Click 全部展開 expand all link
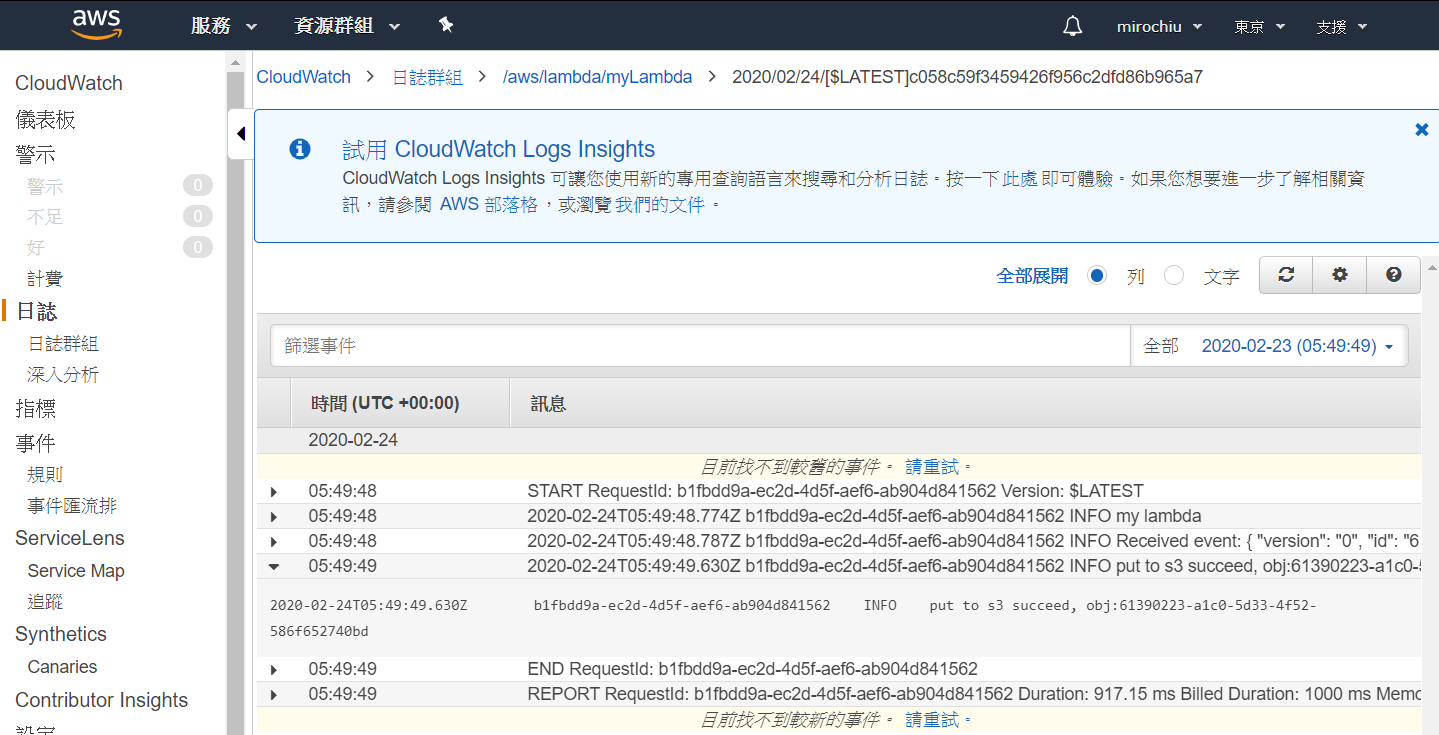The image size is (1439, 735). coord(1032,276)
